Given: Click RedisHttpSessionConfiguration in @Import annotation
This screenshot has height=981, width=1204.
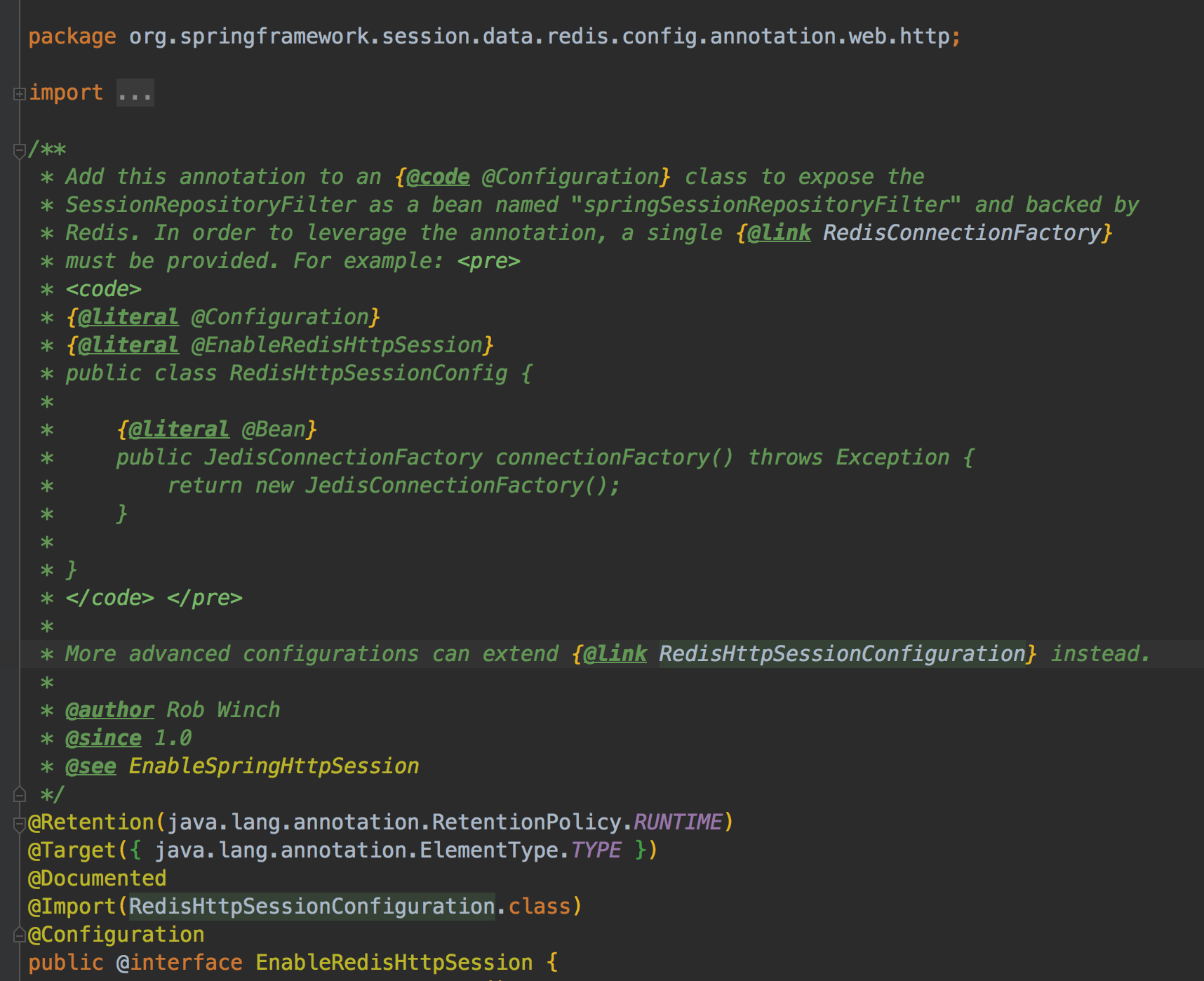Looking at the screenshot, I should coord(312,907).
